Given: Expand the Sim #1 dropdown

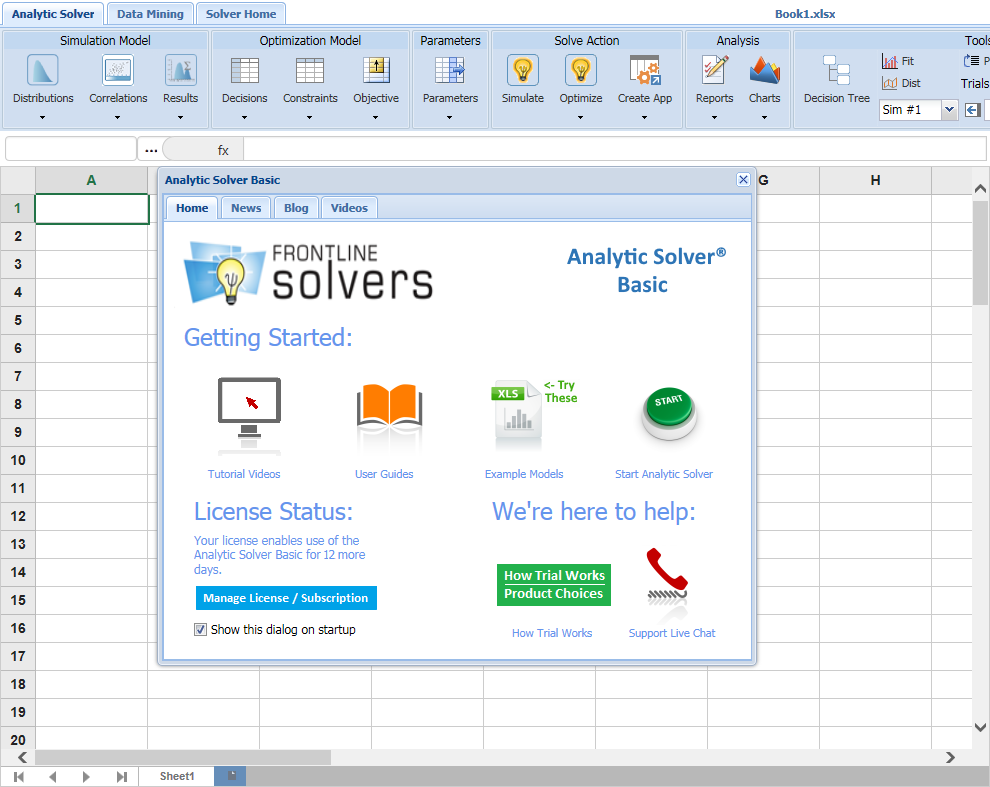Looking at the screenshot, I should 948,110.
